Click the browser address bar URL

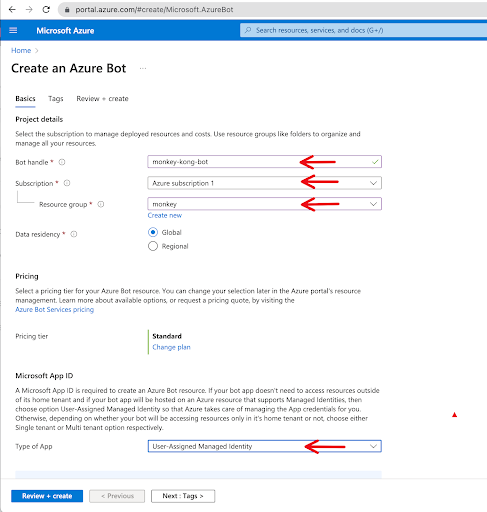click(154, 10)
